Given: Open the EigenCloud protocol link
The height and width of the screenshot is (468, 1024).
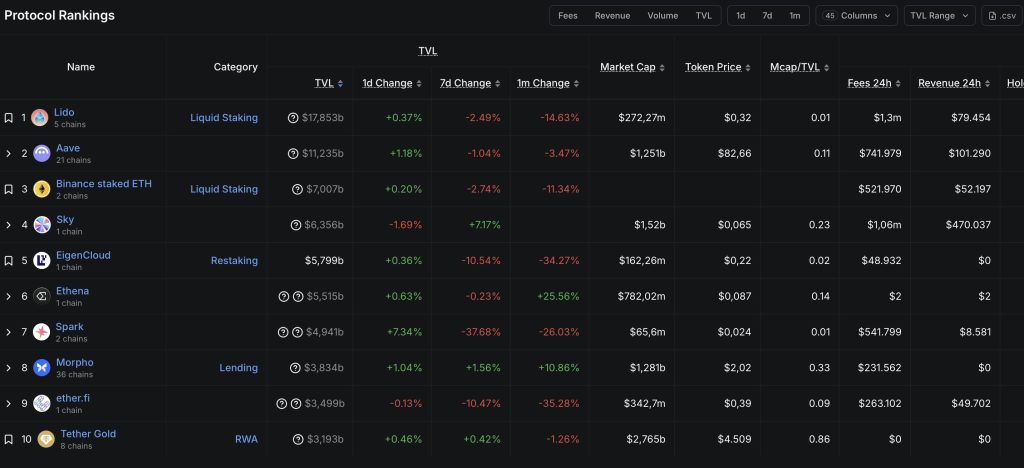Looking at the screenshot, I should [x=84, y=255].
